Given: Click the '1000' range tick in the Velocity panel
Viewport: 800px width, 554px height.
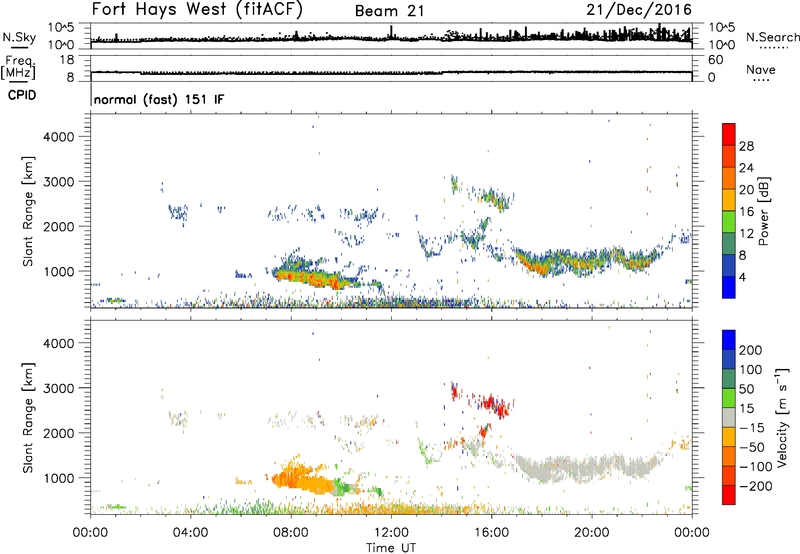Looking at the screenshot, I should [x=59, y=478].
